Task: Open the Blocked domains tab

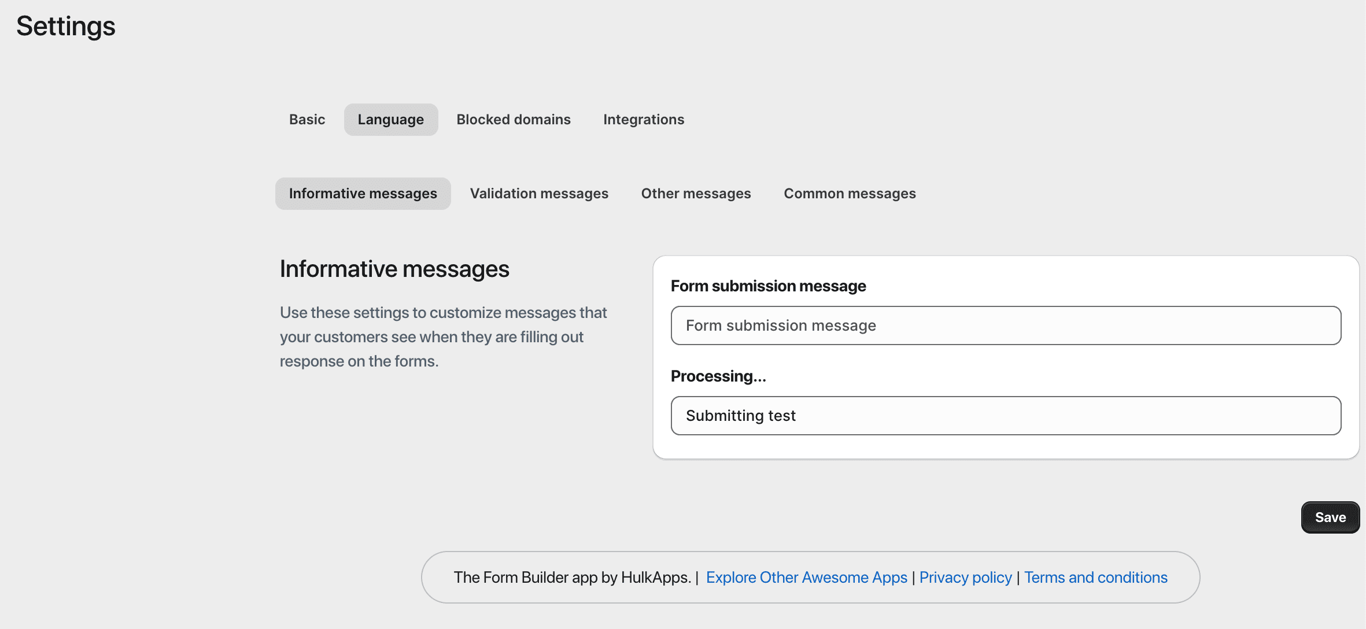Action: [x=513, y=119]
